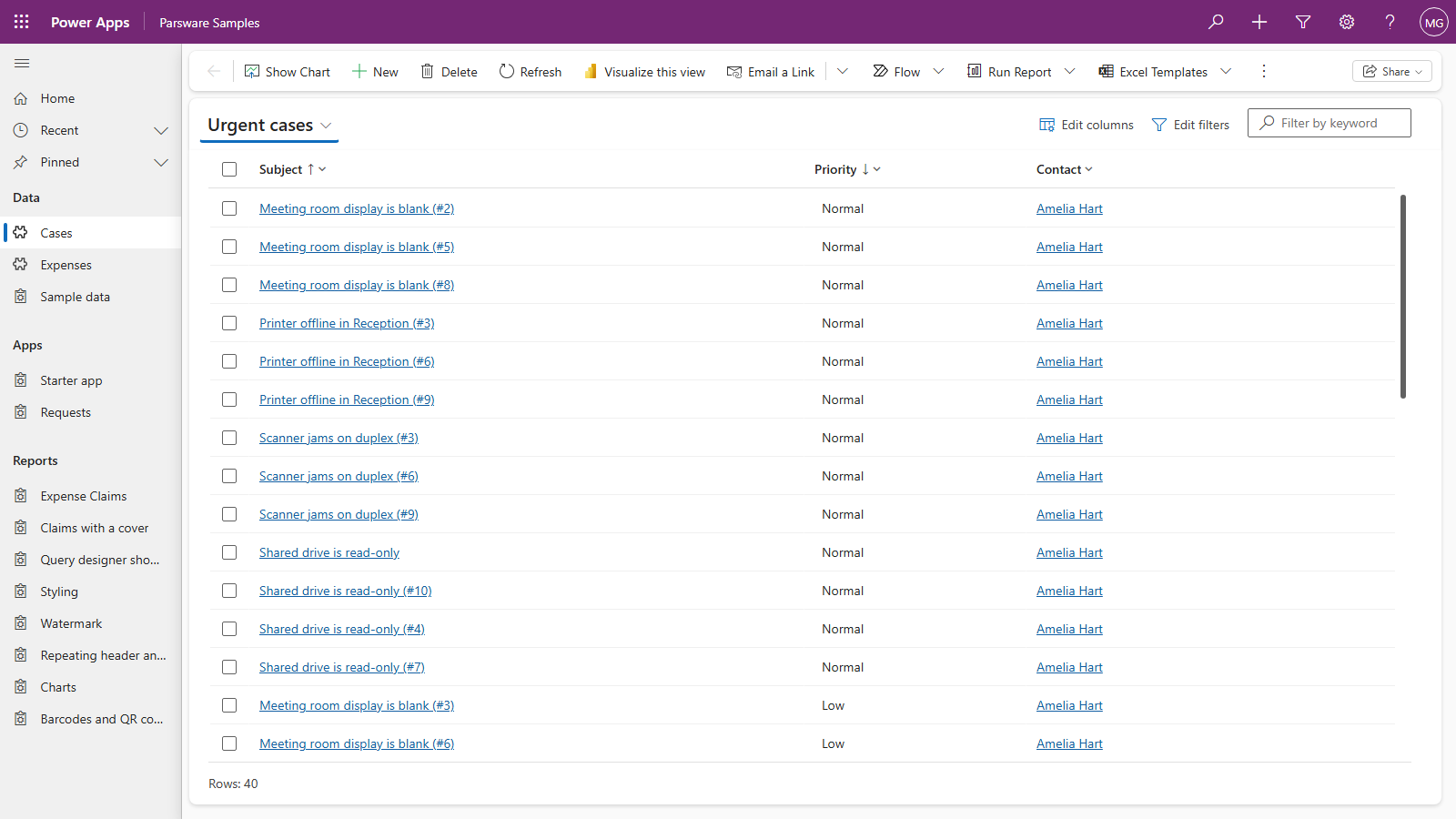Expand the Flow dropdown chevron
Screen dimensions: 1456x819
pyautogui.click(x=938, y=71)
